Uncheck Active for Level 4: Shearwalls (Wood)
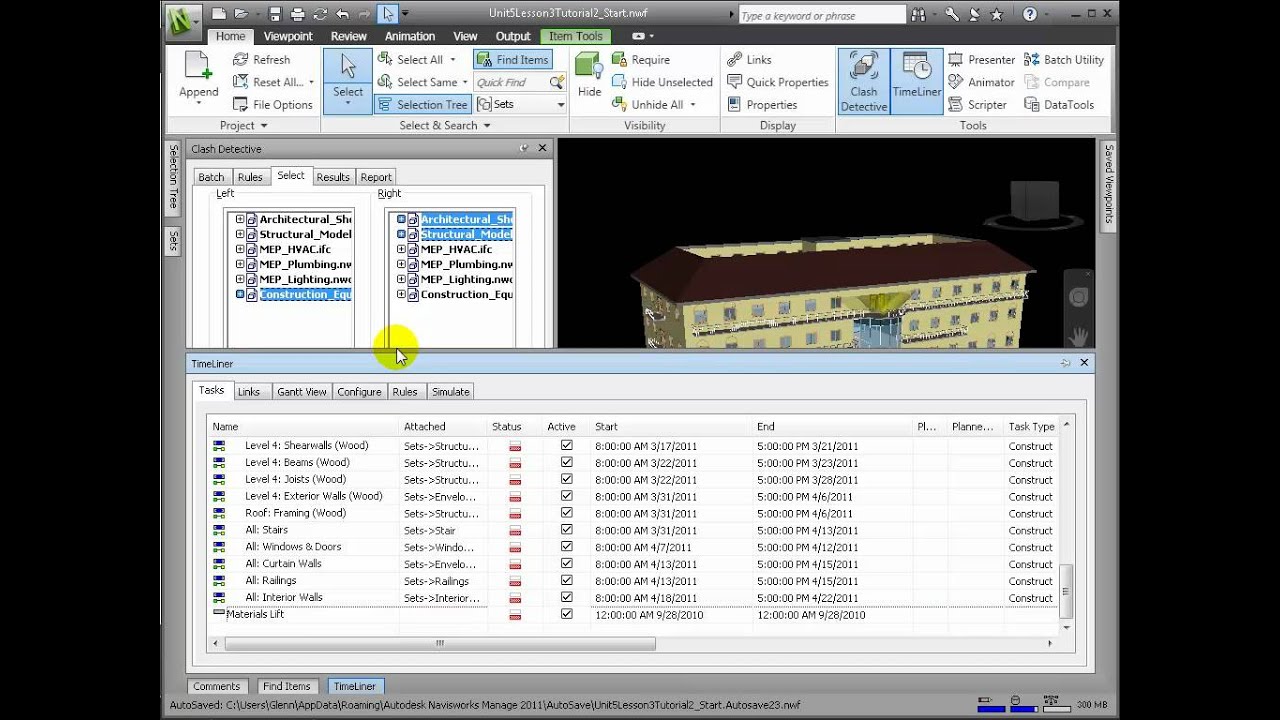 (567, 446)
